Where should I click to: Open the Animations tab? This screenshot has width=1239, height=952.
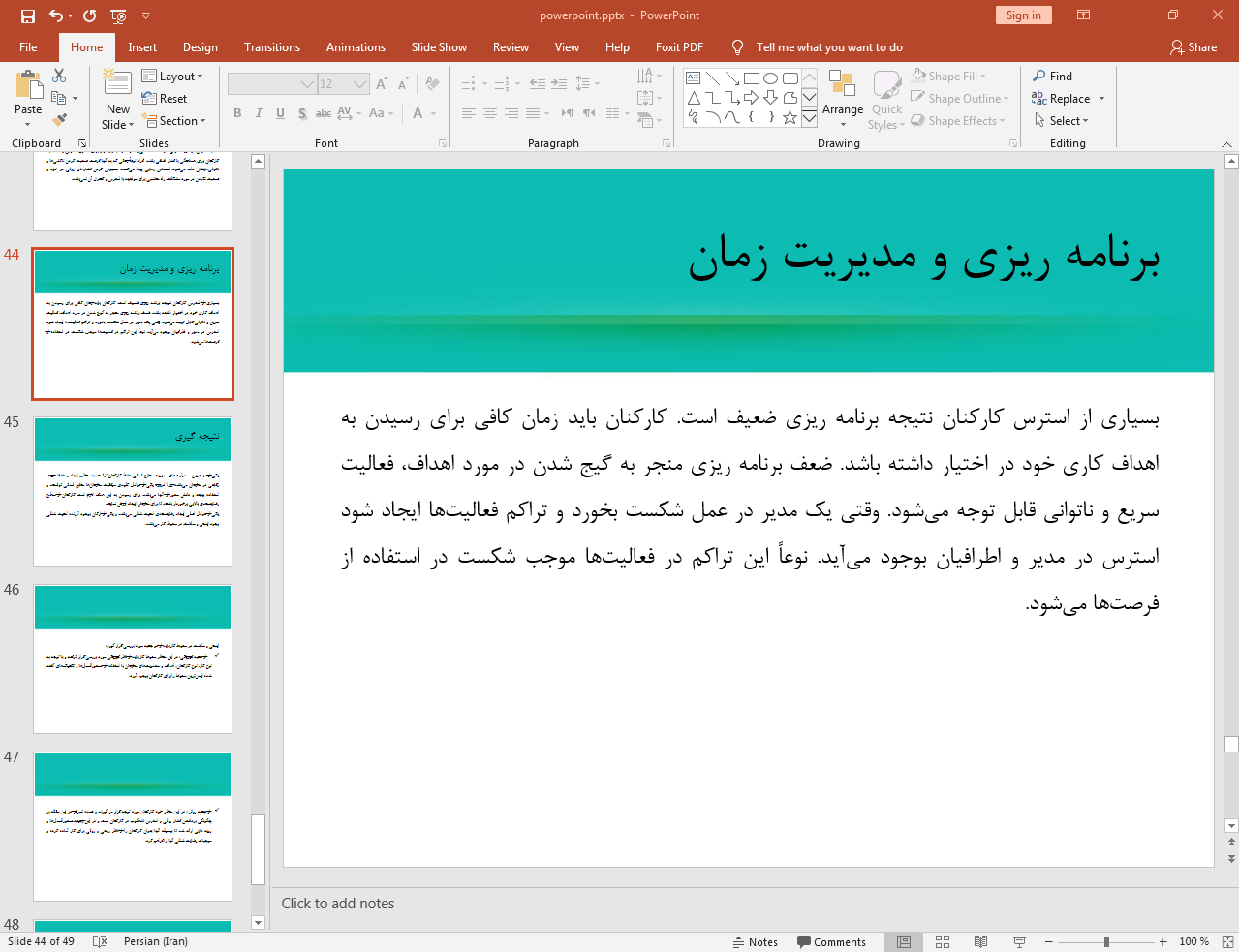click(x=356, y=47)
